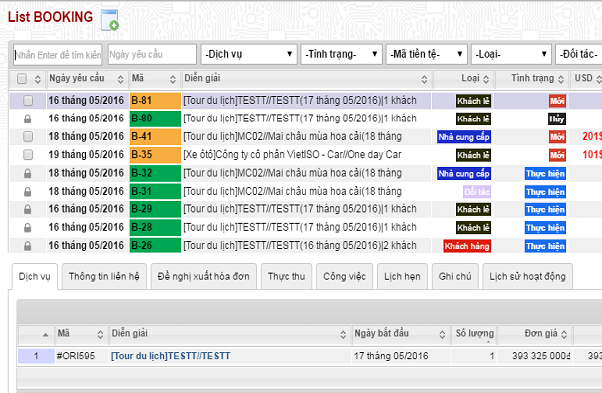Click the List BOOKING page title

[50, 17]
